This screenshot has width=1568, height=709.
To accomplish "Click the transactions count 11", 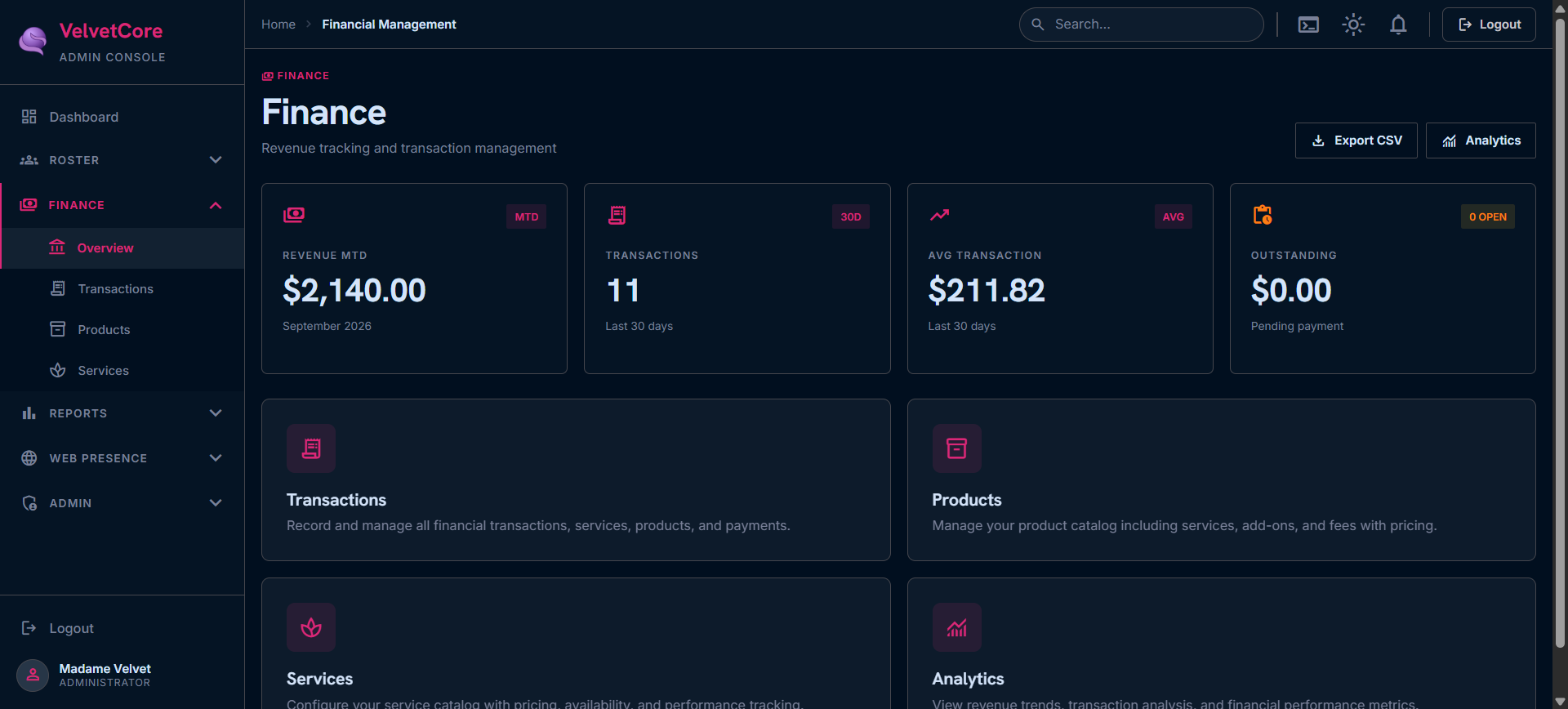I will tap(623, 290).
